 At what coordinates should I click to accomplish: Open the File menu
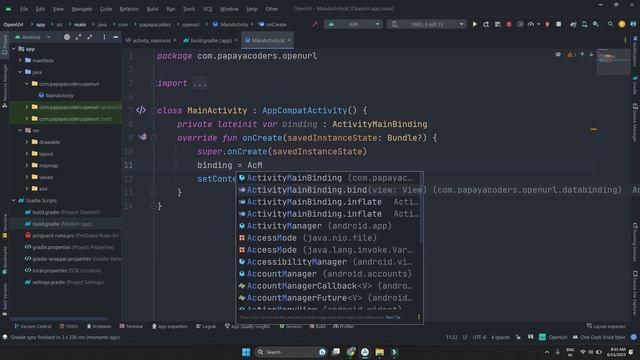point(24,9)
